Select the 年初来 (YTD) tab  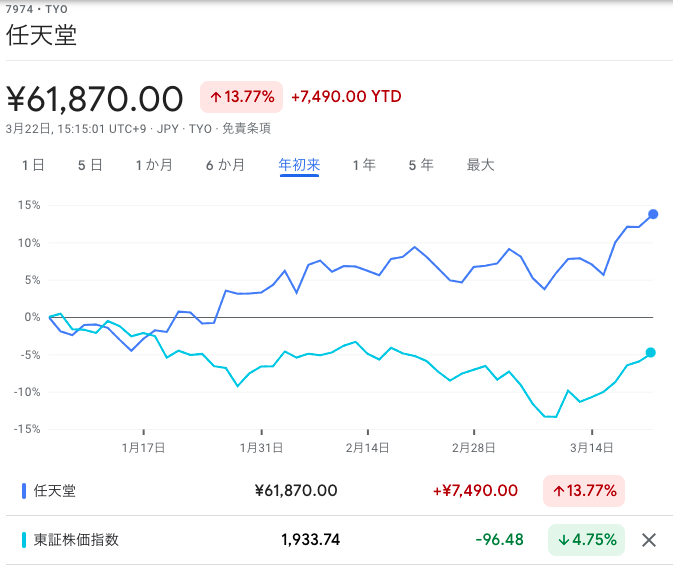coord(299,165)
